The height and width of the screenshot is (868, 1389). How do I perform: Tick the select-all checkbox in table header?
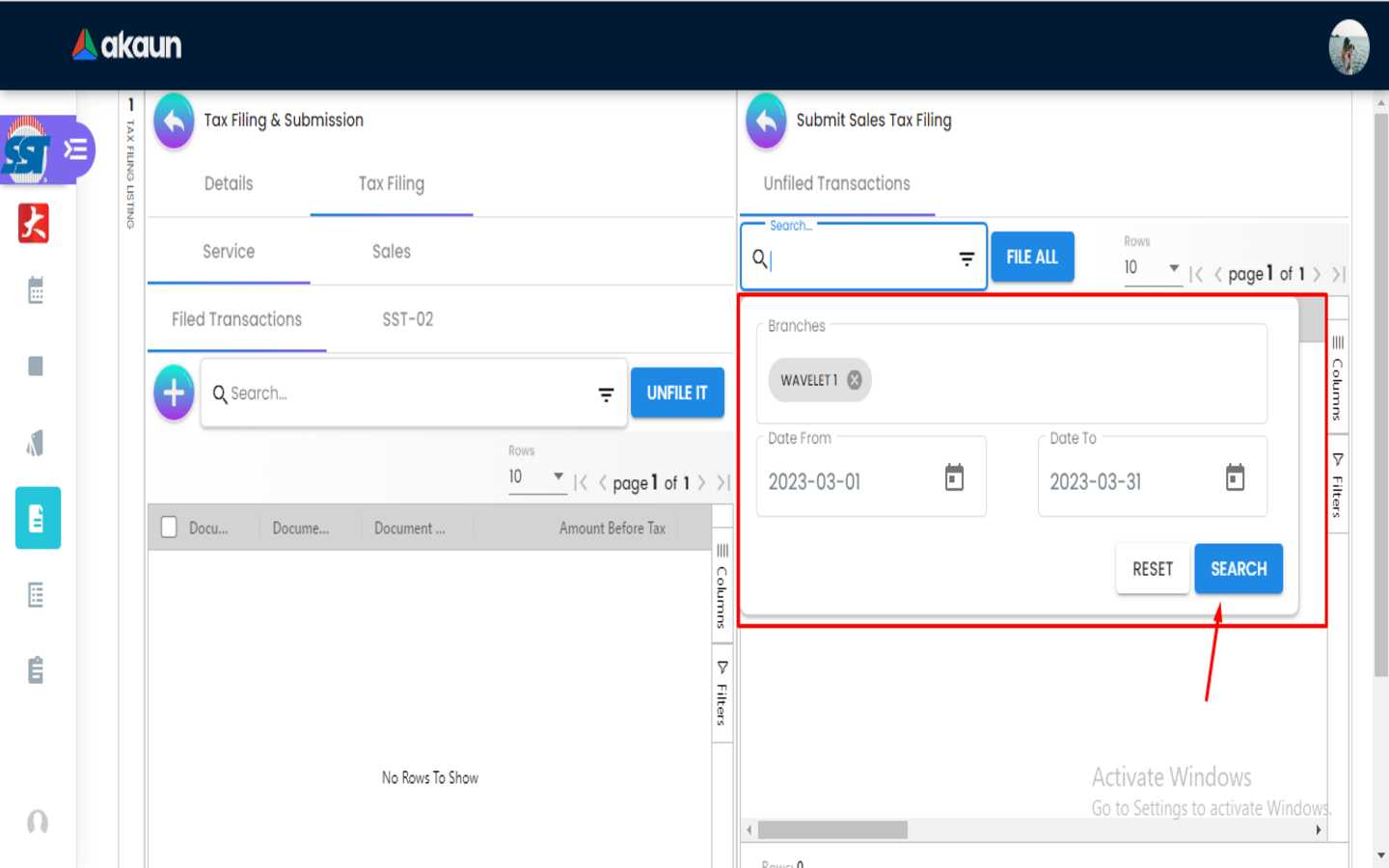(x=169, y=528)
